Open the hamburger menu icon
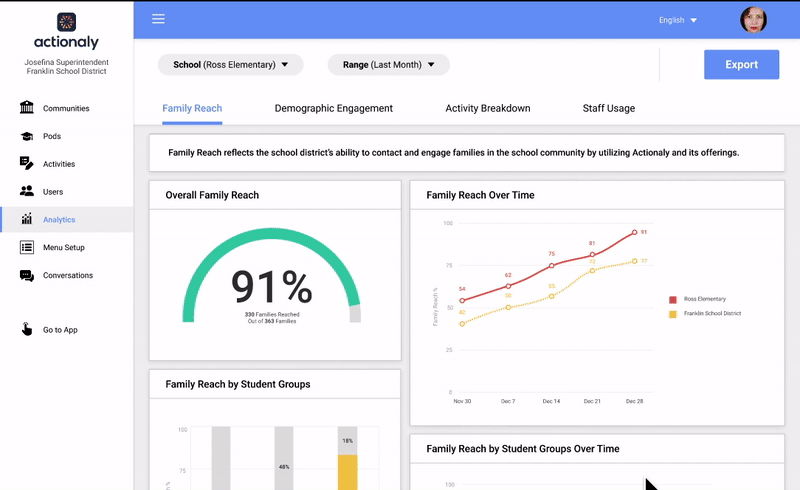The height and width of the screenshot is (490, 800). click(158, 19)
